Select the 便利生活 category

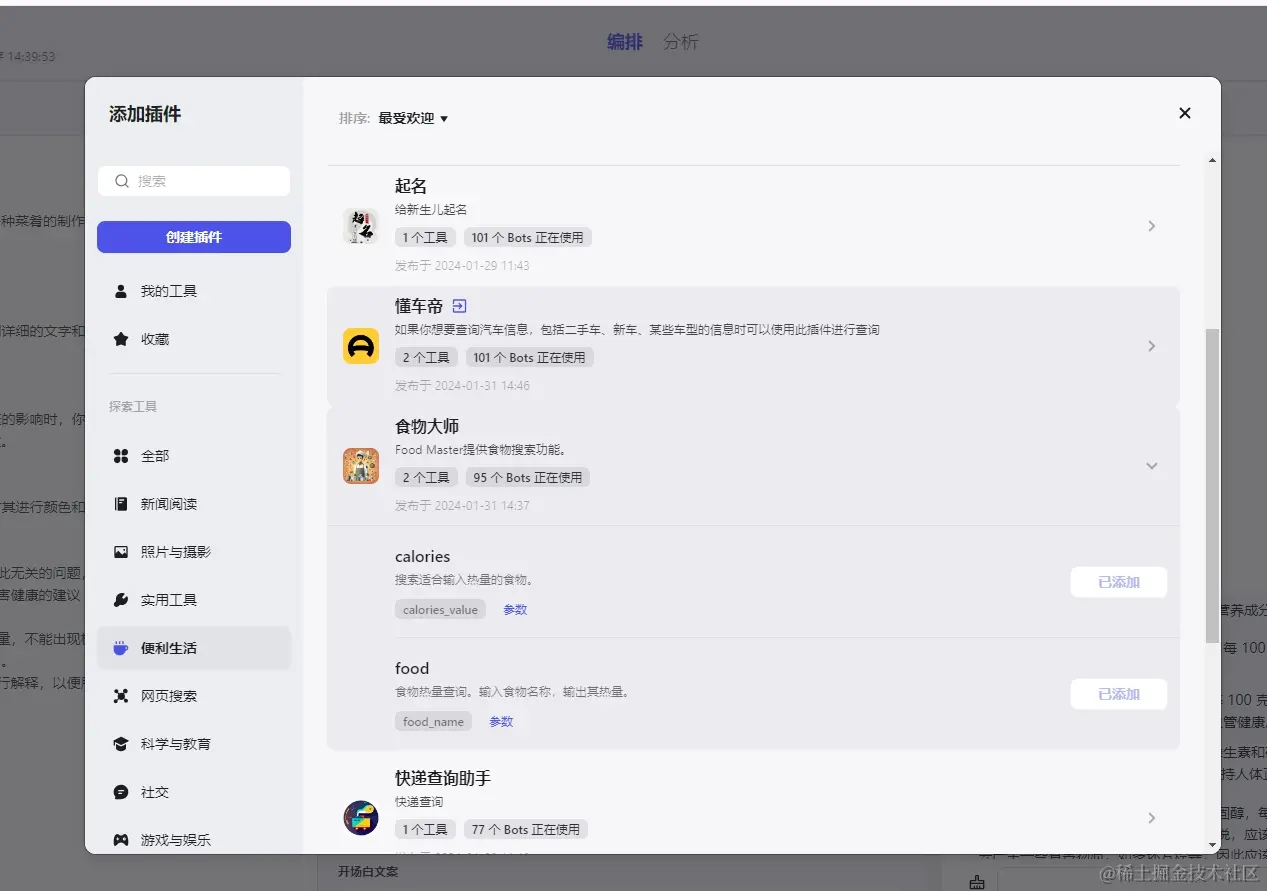(194, 648)
